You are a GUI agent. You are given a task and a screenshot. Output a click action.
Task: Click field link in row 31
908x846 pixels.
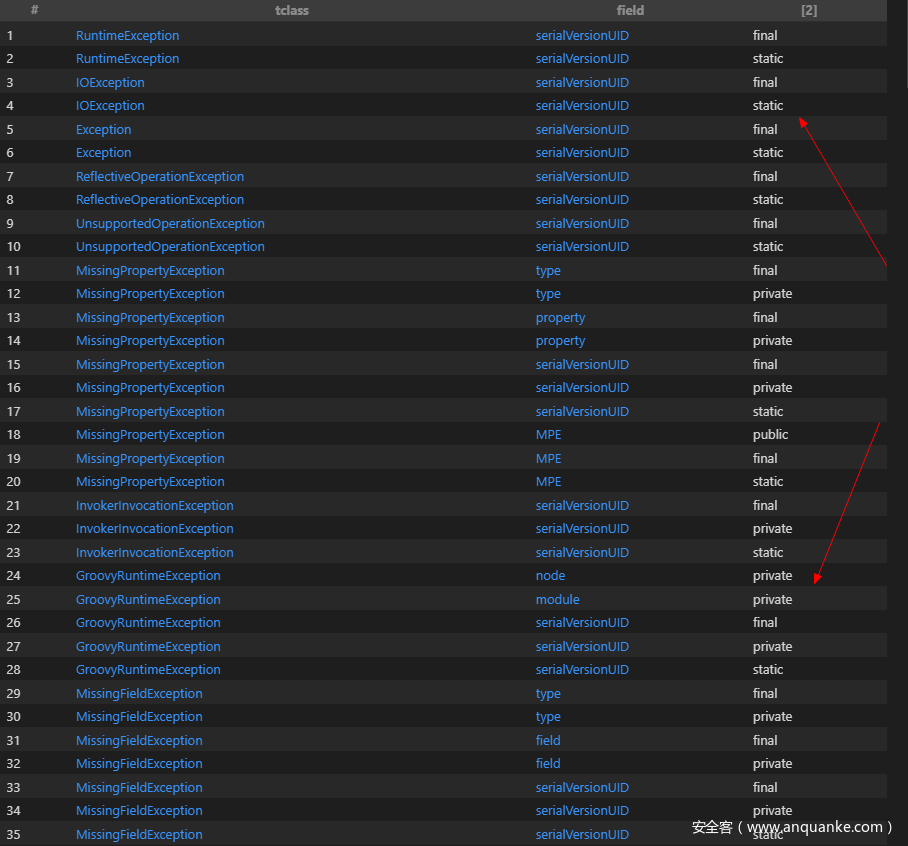point(548,740)
